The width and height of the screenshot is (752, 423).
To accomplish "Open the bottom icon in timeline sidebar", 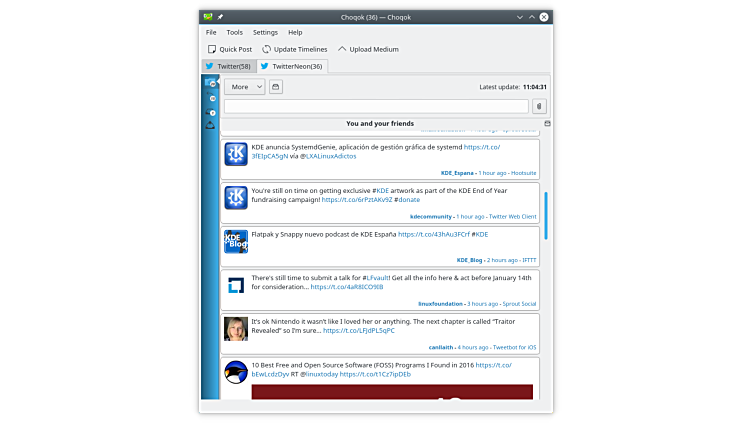I will [210, 126].
